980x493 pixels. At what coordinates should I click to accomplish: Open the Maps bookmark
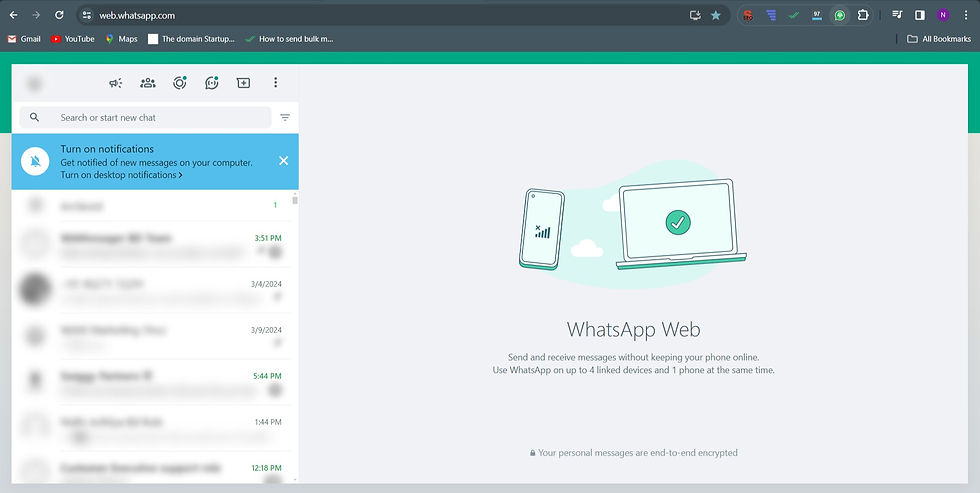click(121, 39)
